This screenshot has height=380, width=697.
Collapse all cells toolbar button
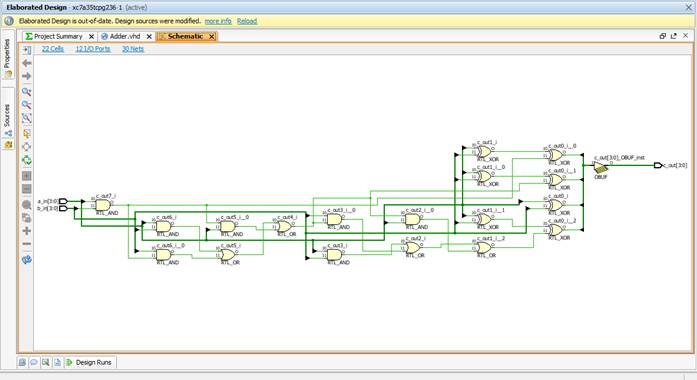27,189
